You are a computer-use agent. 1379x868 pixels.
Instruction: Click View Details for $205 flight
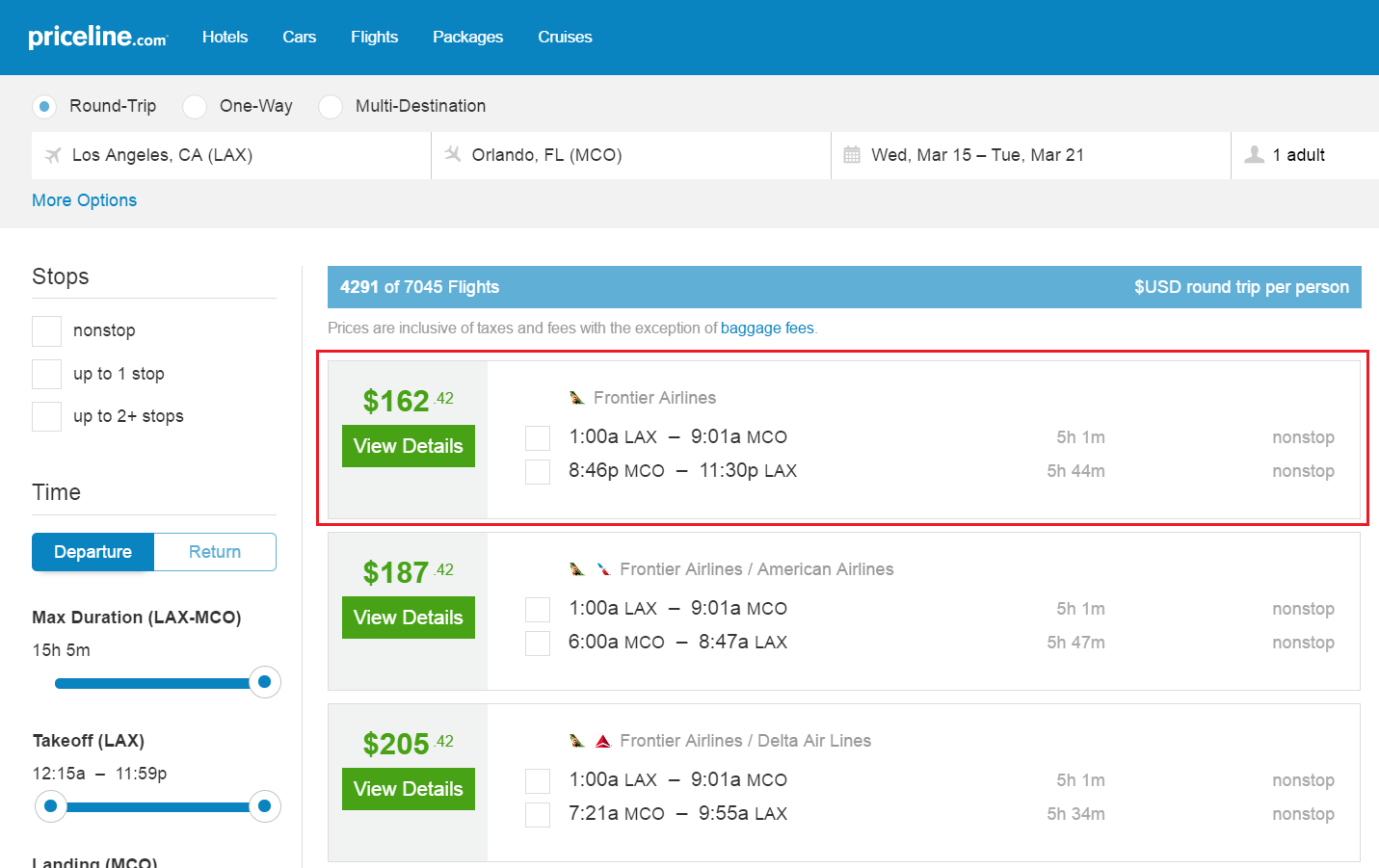[409, 789]
